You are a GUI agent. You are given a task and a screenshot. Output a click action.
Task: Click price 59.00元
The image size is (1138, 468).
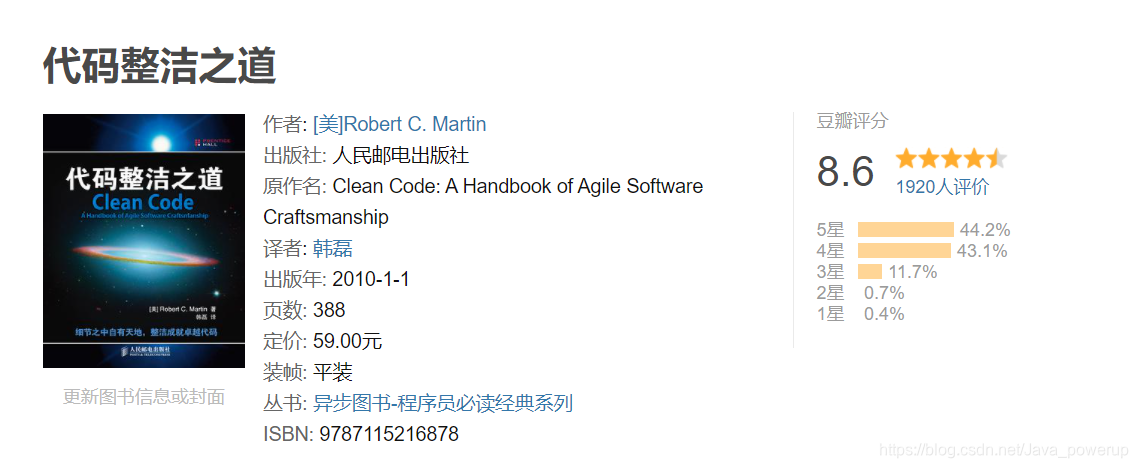[348, 341]
